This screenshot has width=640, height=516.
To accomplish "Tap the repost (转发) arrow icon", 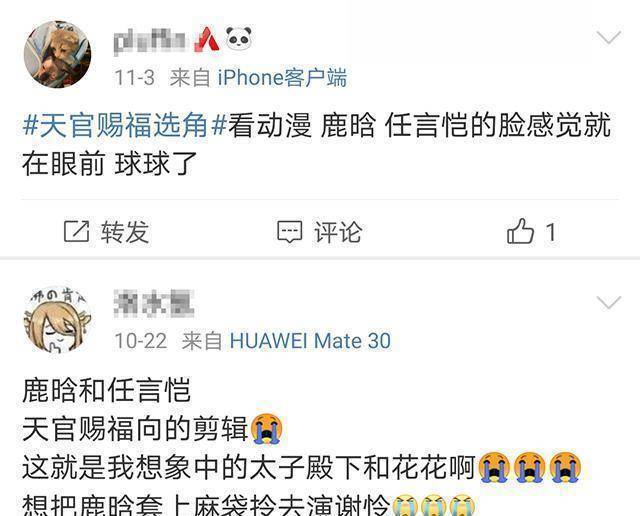I will point(76,232).
